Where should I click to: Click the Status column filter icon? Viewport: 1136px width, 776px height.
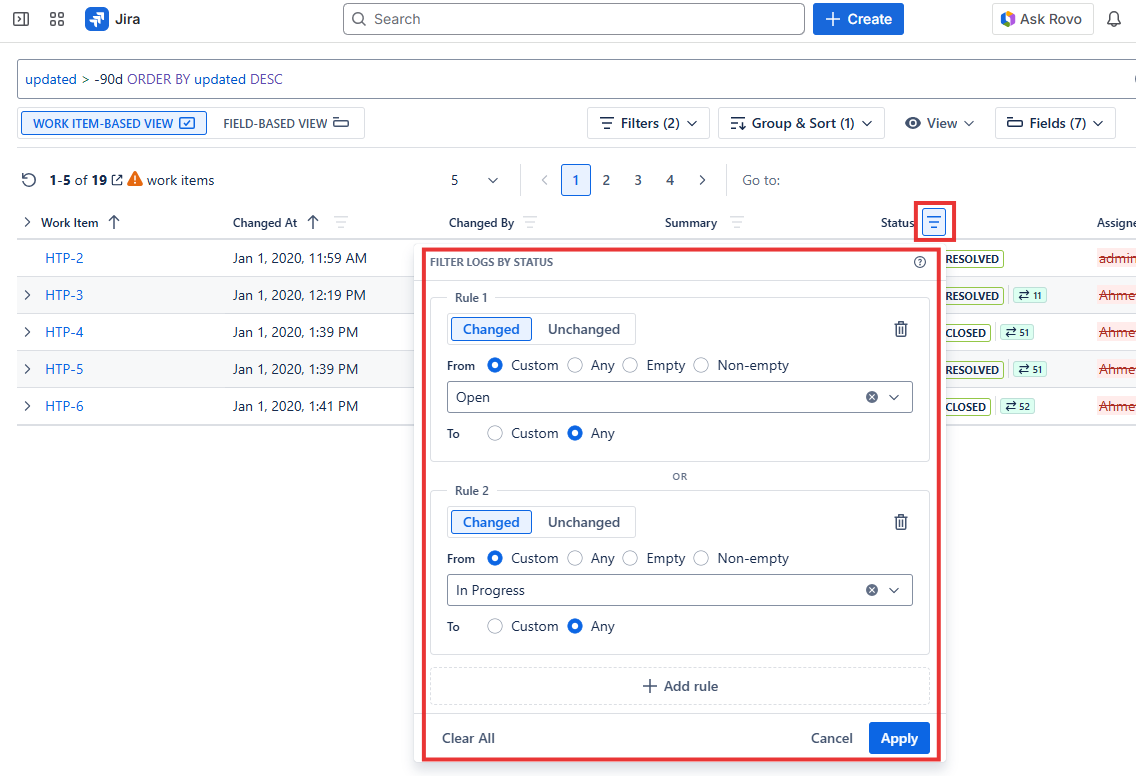pos(933,222)
